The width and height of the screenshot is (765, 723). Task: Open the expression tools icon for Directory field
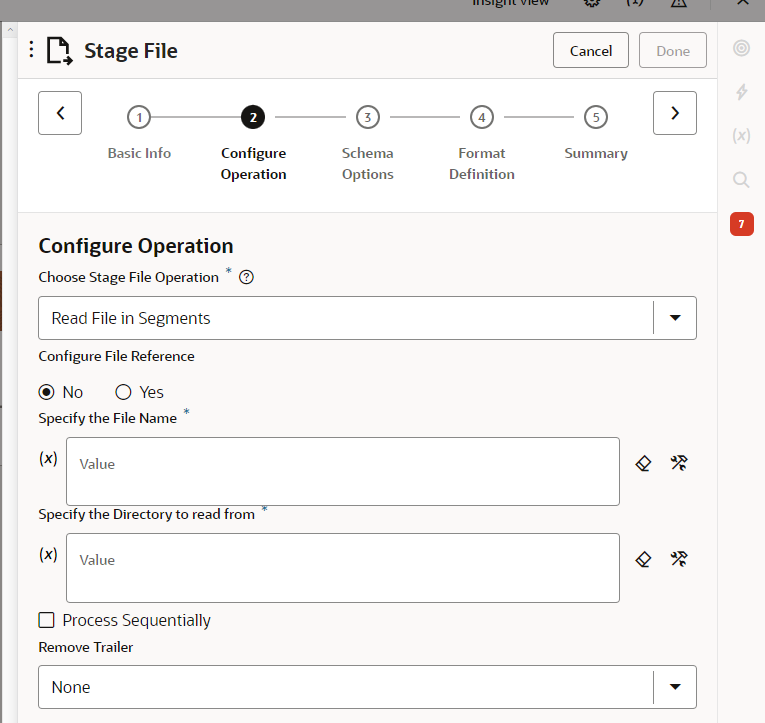679,559
